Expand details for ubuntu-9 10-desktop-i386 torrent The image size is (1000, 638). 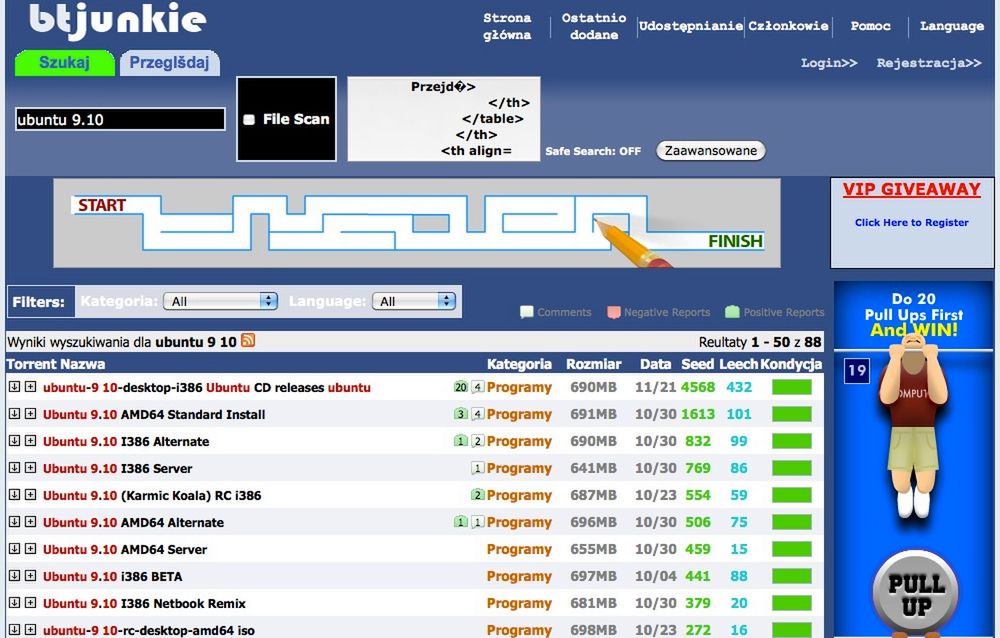[x=30, y=387]
